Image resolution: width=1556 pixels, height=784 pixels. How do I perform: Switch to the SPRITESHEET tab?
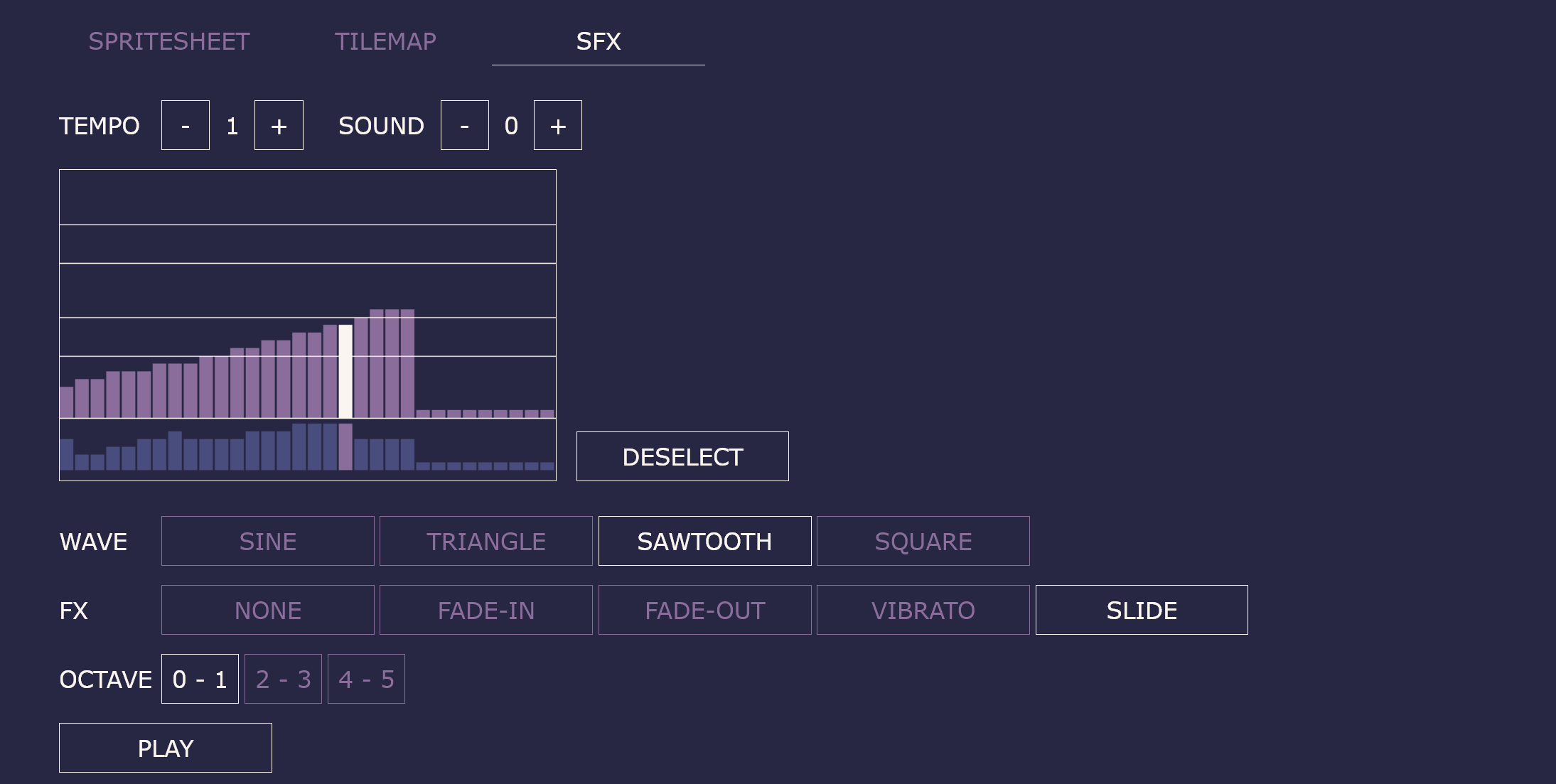(169, 41)
